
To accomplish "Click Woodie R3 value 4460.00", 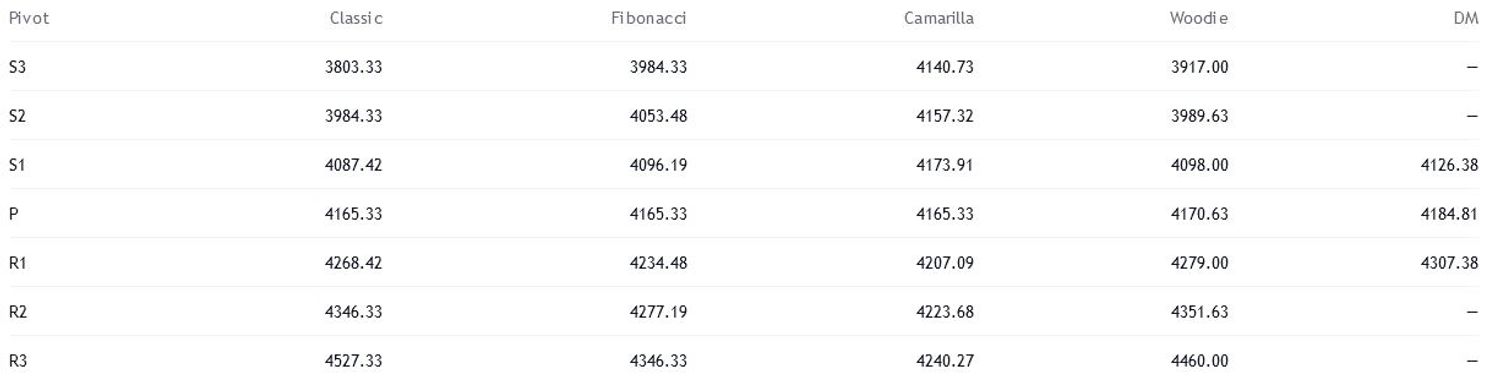I will click(x=1200, y=361).
